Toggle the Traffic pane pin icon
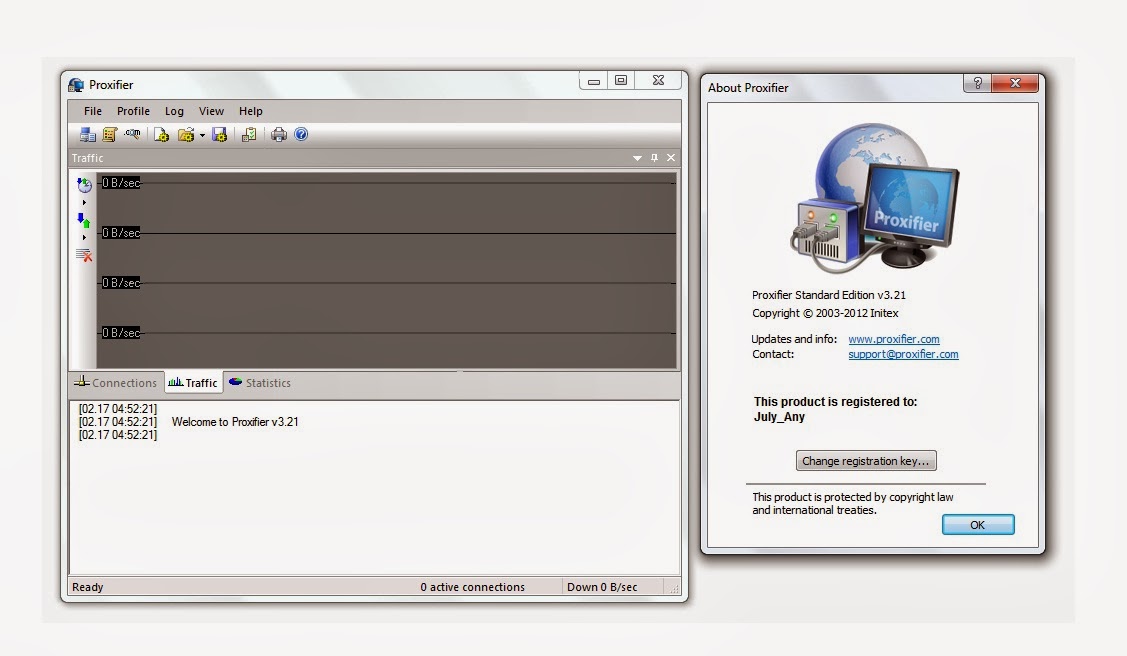 point(654,158)
